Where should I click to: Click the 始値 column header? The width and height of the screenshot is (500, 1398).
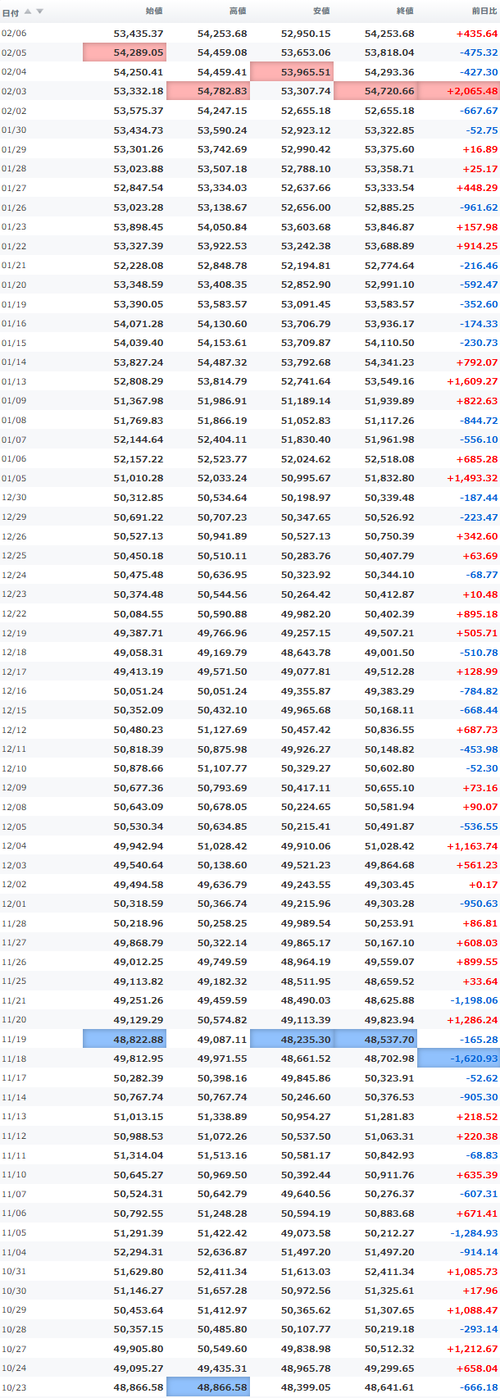click(x=154, y=12)
